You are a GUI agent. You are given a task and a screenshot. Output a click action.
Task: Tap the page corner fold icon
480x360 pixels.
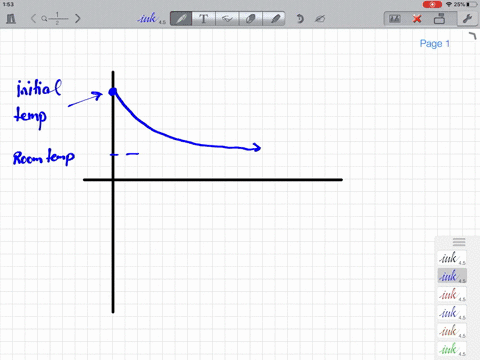(473, 36)
